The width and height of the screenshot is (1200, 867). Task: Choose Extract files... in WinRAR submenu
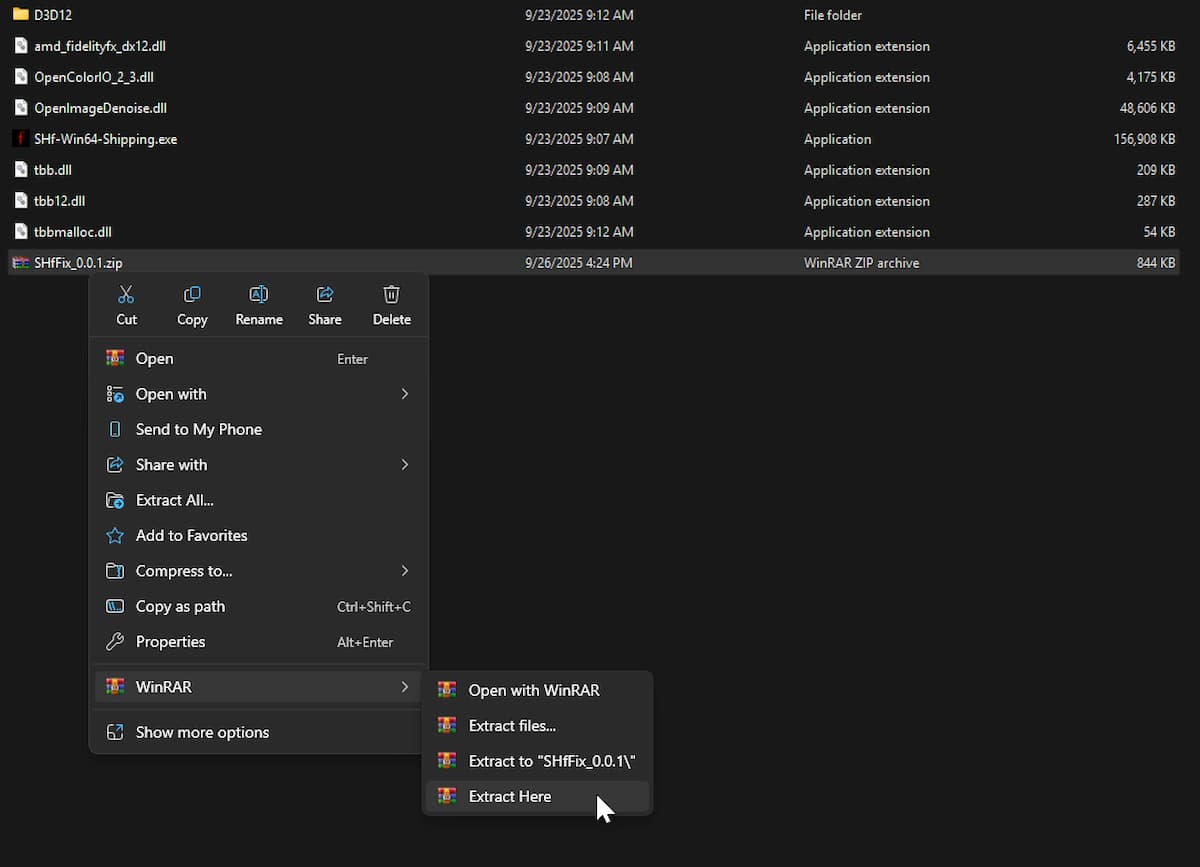click(x=512, y=726)
